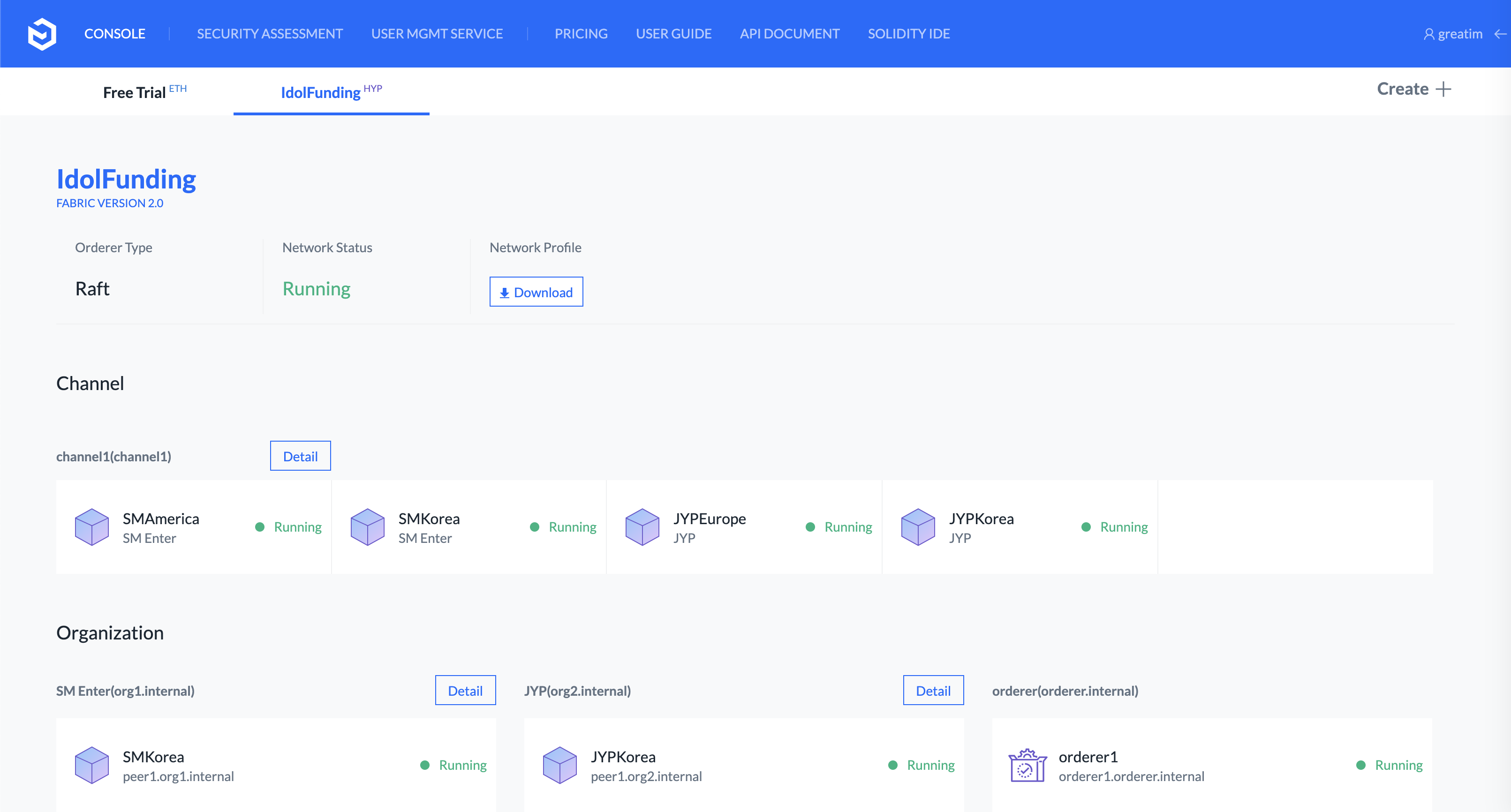The image size is (1511, 812).
Task: Click the JYPKorea cube icon under JYP organization
Action: pos(559,765)
